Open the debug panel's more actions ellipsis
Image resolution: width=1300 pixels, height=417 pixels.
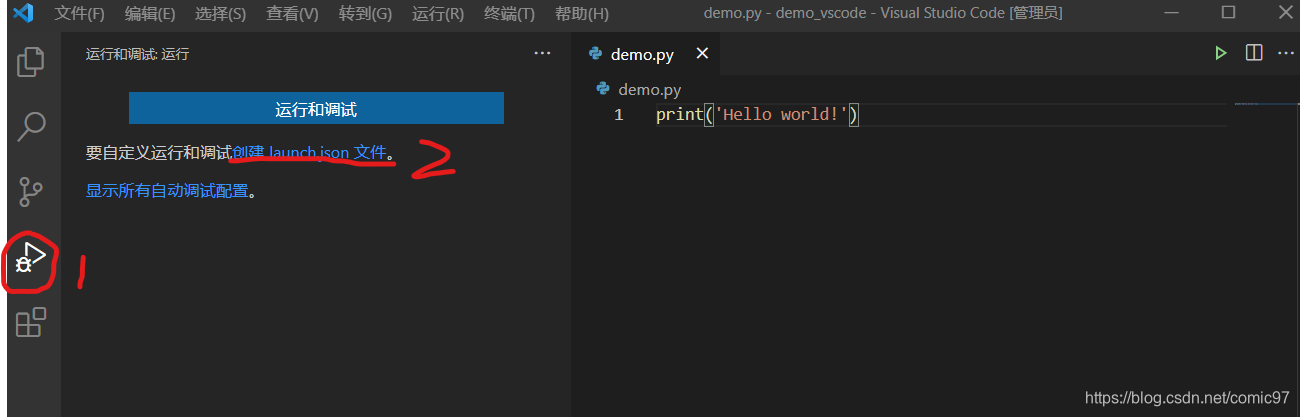click(542, 54)
